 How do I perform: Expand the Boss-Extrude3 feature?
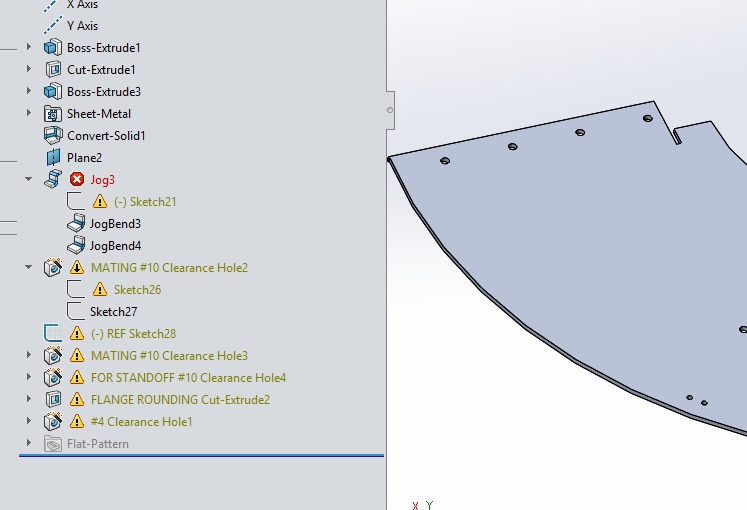click(x=29, y=90)
